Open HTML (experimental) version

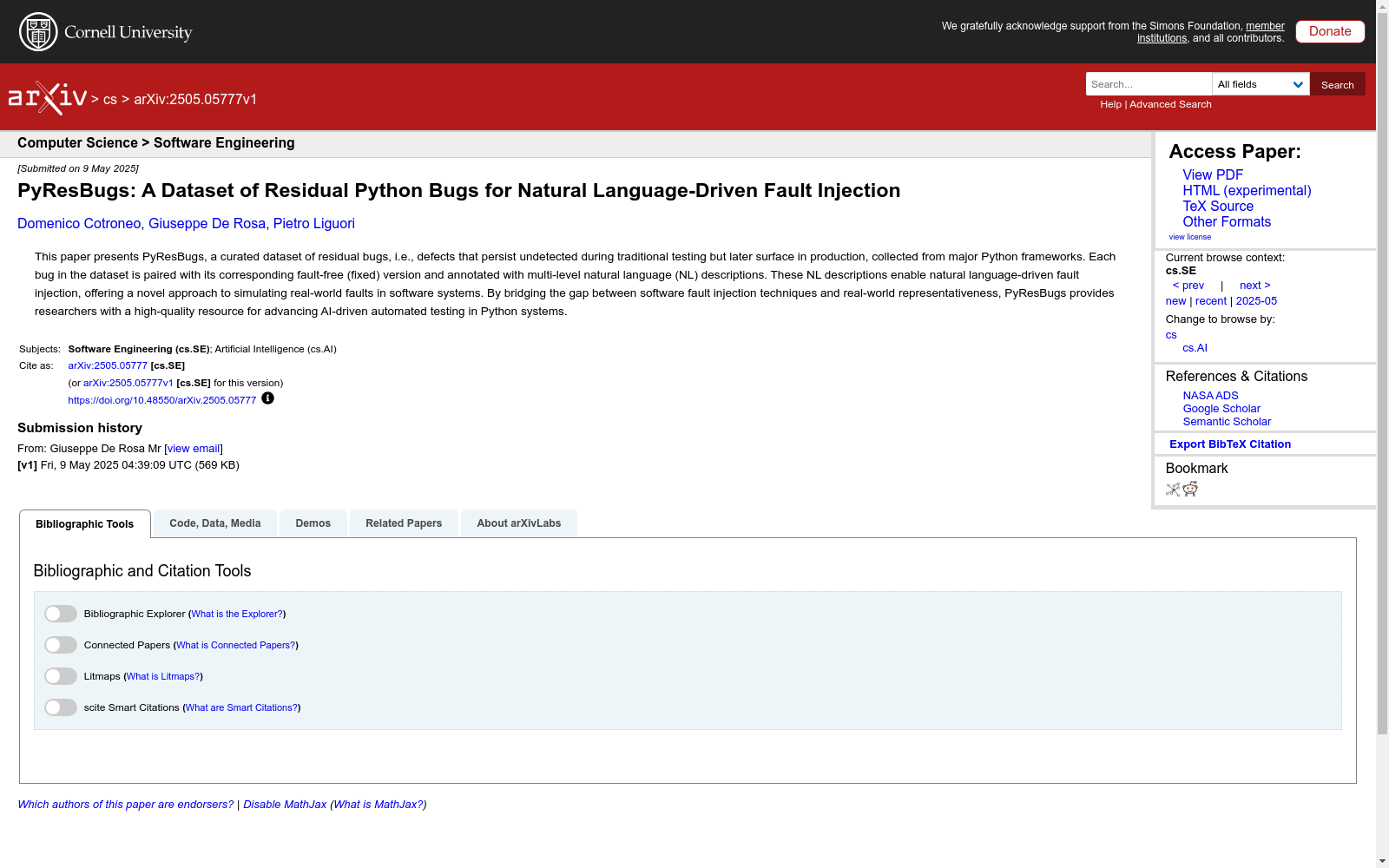(1247, 190)
